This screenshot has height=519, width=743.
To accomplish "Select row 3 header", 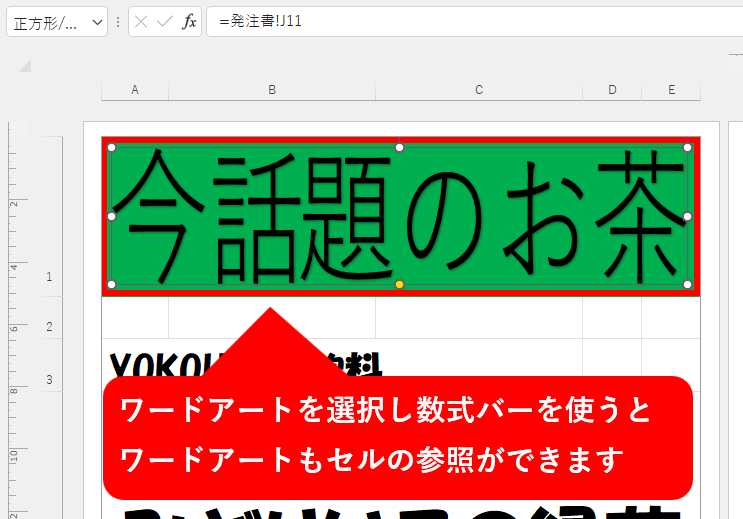I will click(49, 379).
